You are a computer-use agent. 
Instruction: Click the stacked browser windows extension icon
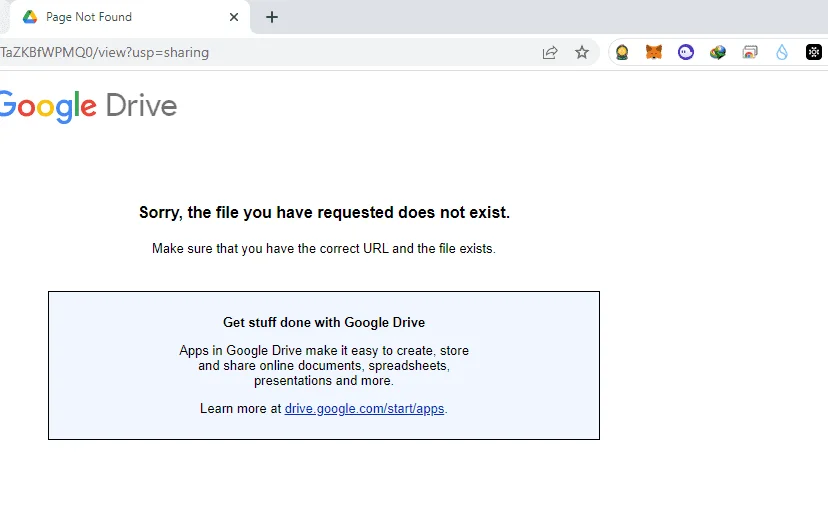coord(750,52)
